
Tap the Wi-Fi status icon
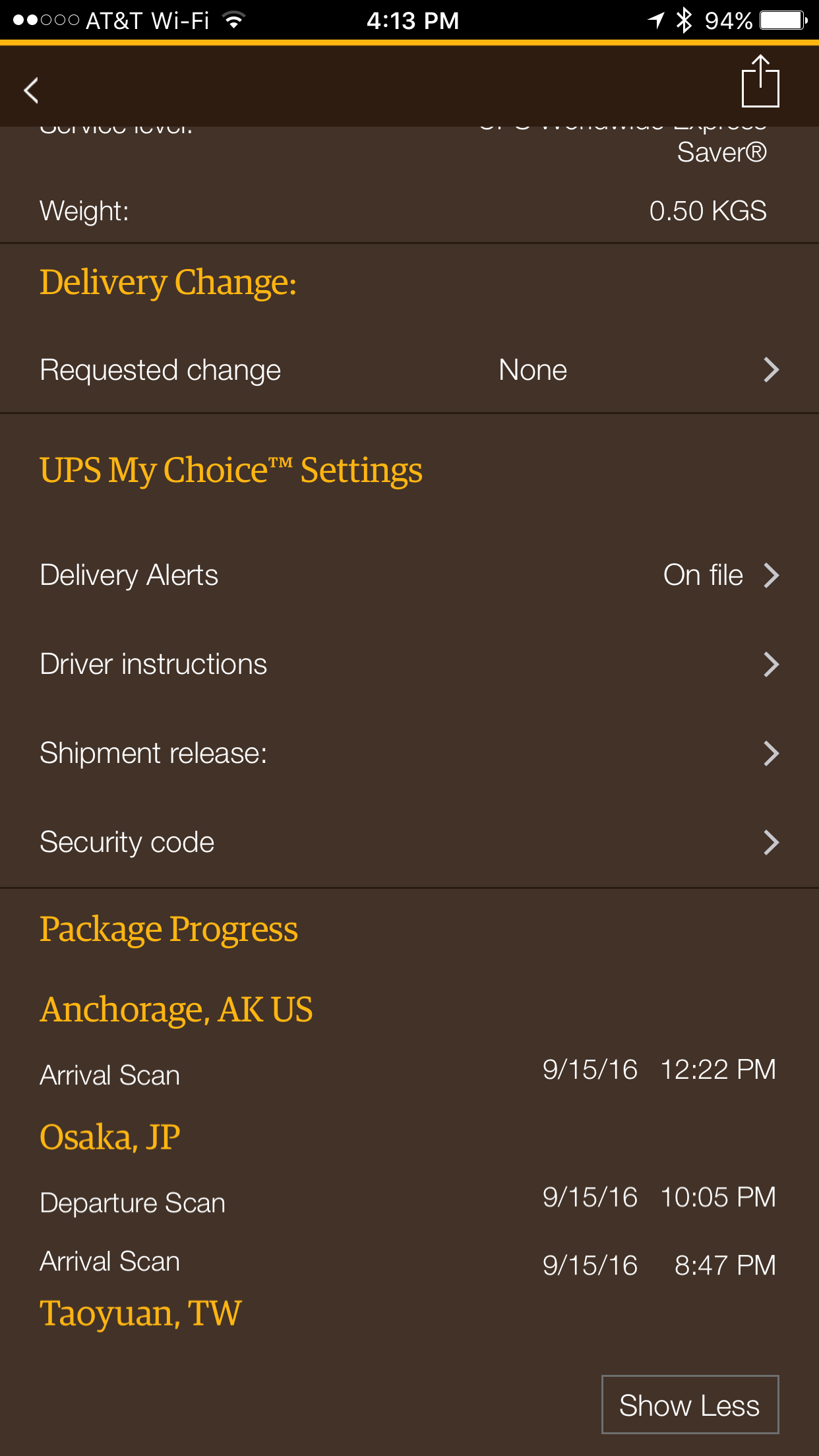pyautogui.click(x=233, y=20)
